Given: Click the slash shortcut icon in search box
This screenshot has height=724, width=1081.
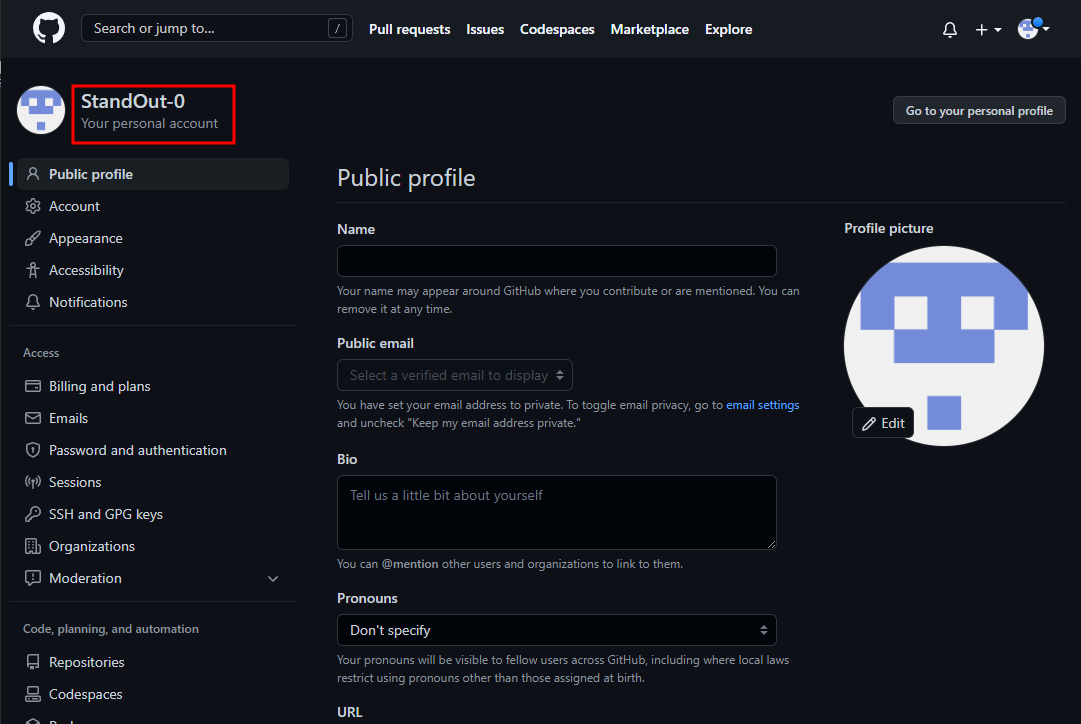Looking at the screenshot, I should coord(337,28).
